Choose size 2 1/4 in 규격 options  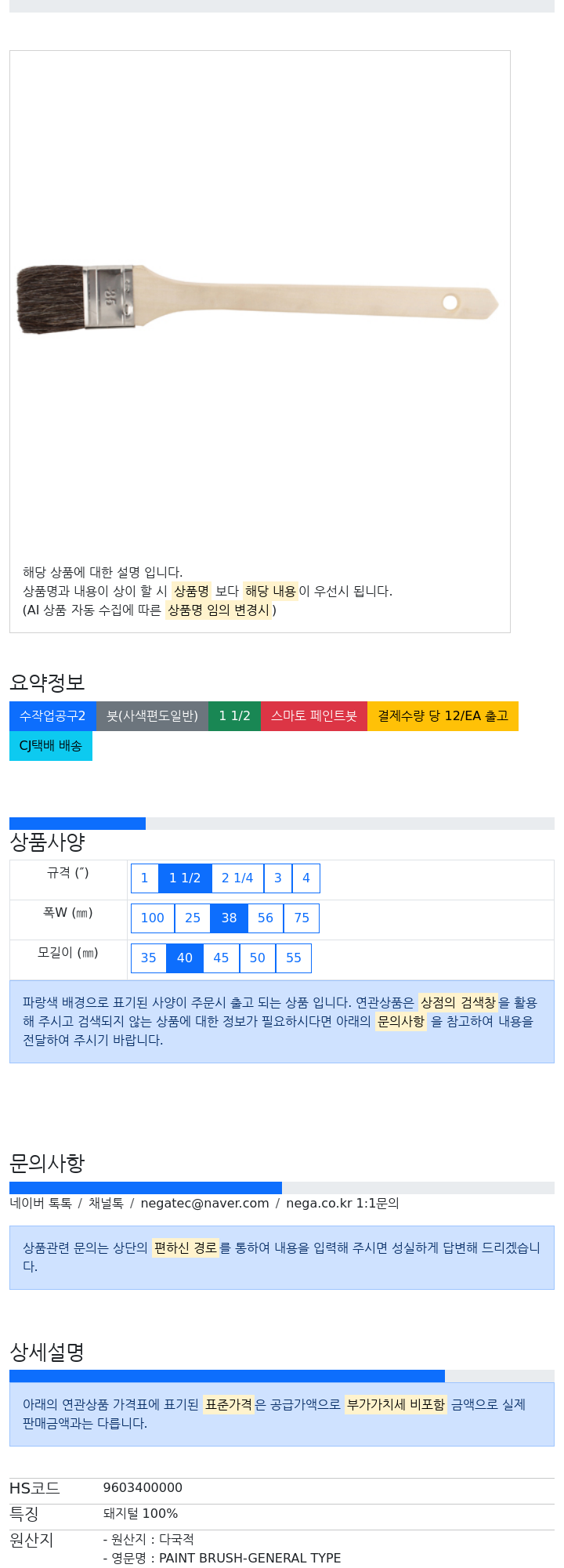(x=237, y=878)
